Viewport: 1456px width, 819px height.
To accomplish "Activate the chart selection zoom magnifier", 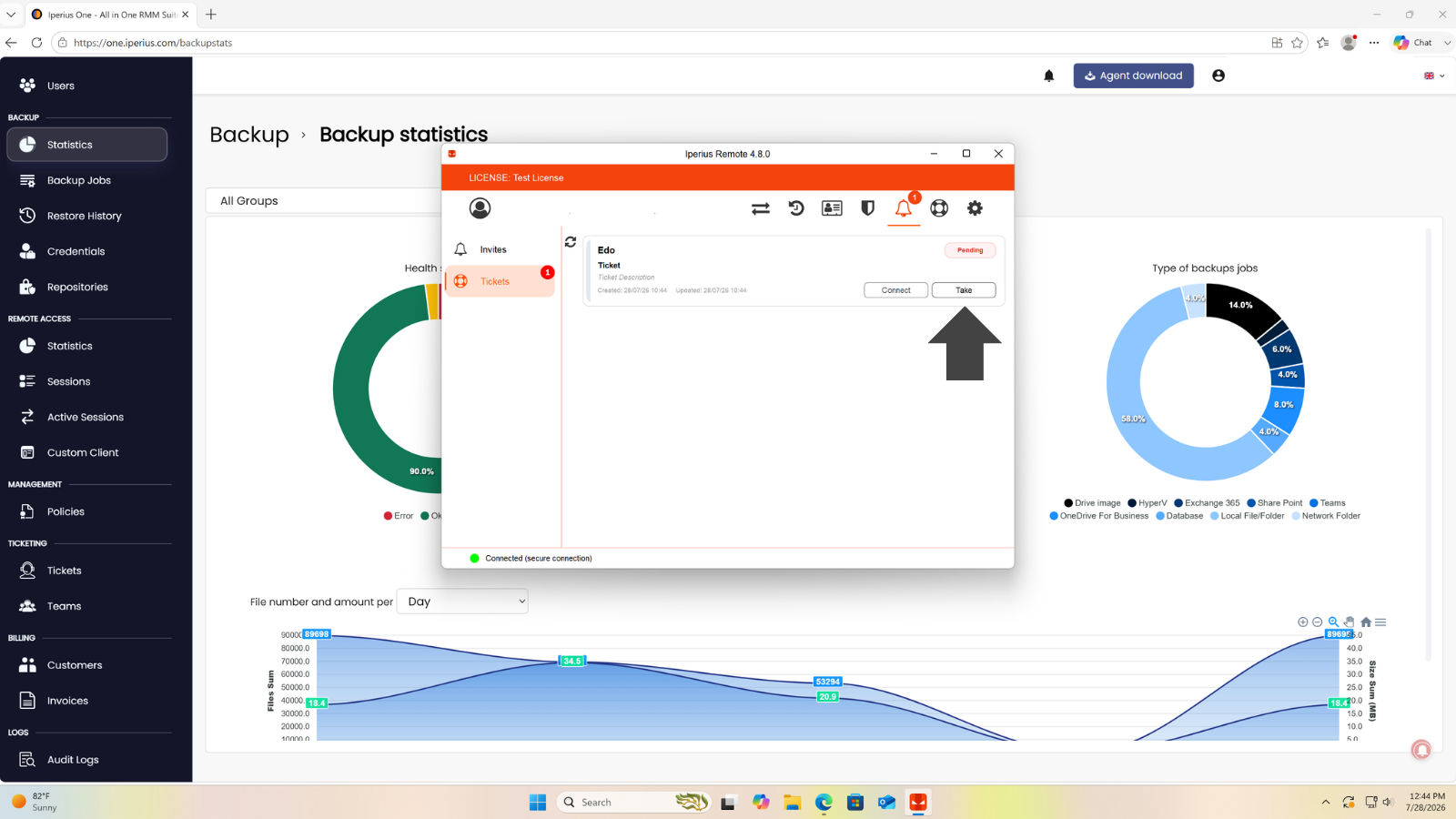I will coord(1333,622).
